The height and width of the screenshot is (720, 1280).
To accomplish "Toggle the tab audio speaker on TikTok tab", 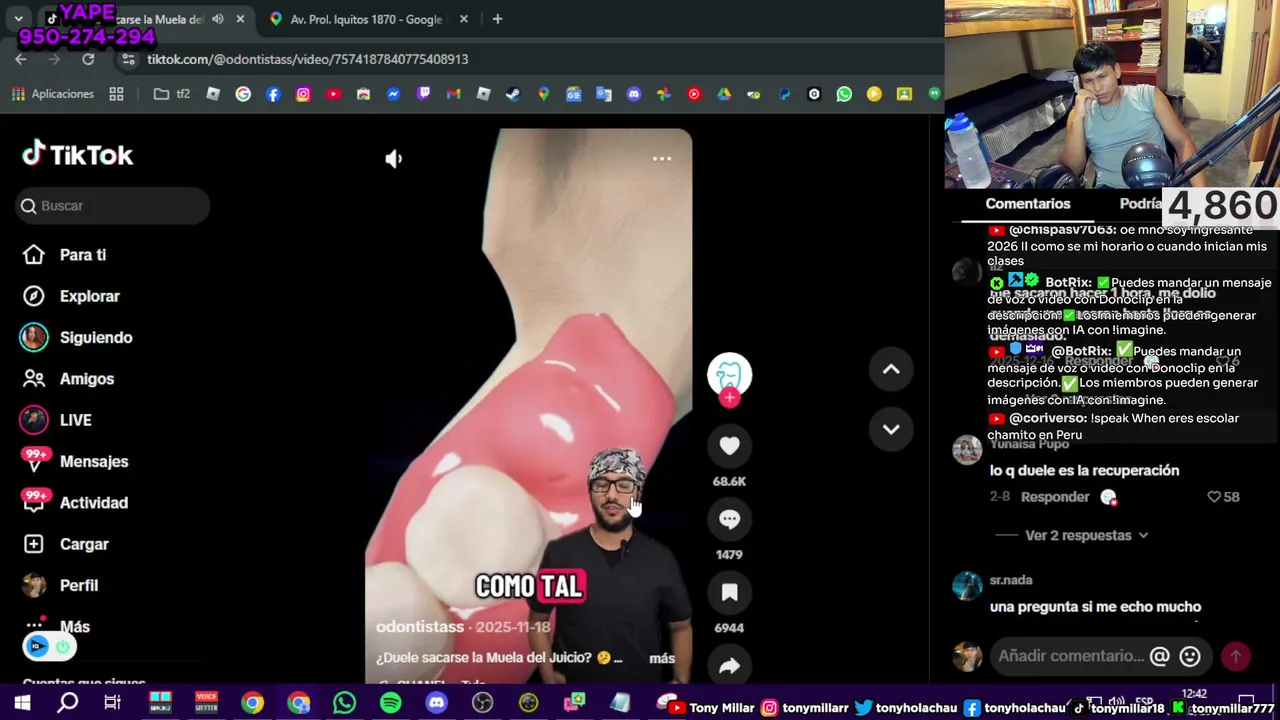I will [x=218, y=19].
